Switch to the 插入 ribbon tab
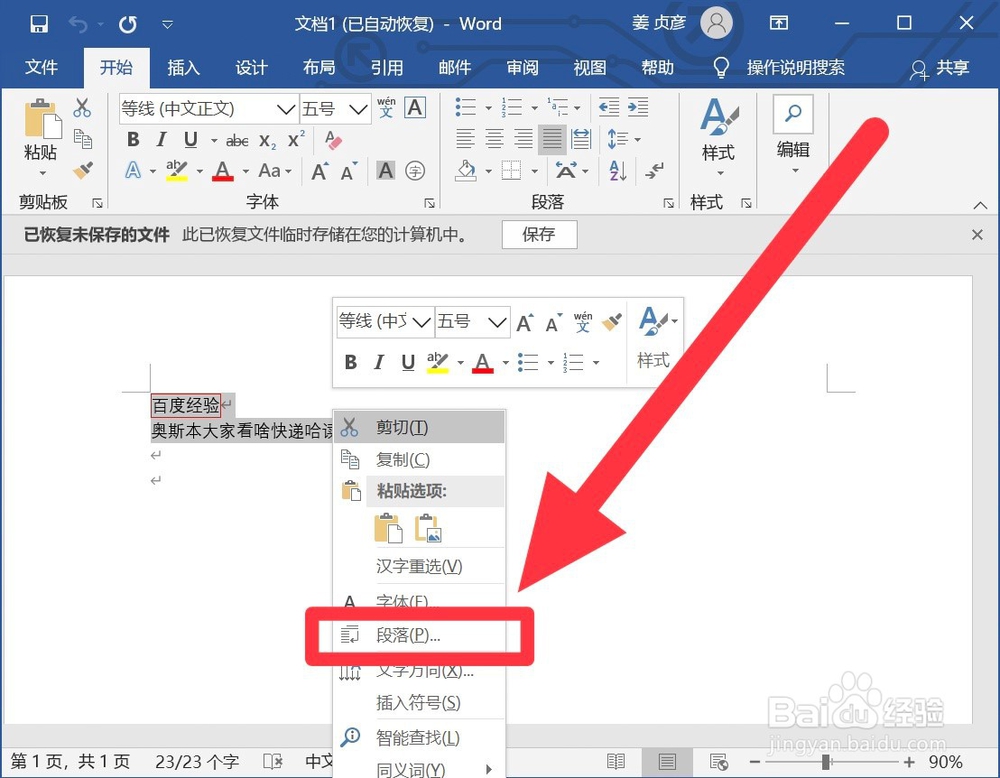1000x778 pixels. pos(182,68)
